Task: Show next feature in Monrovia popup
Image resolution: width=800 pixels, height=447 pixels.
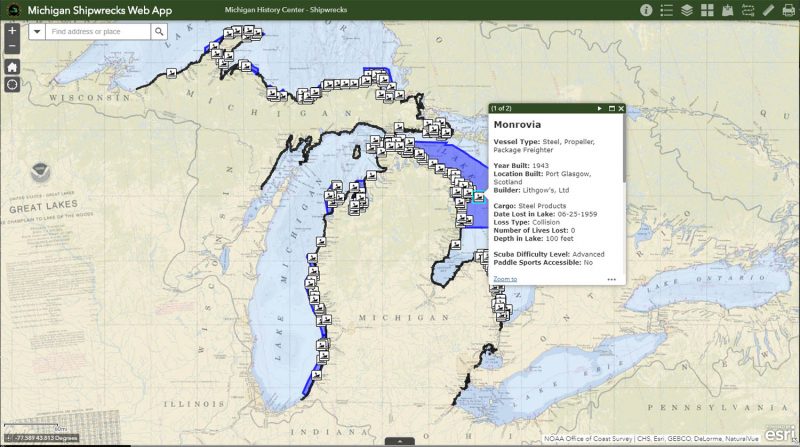Action: coord(599,108)
